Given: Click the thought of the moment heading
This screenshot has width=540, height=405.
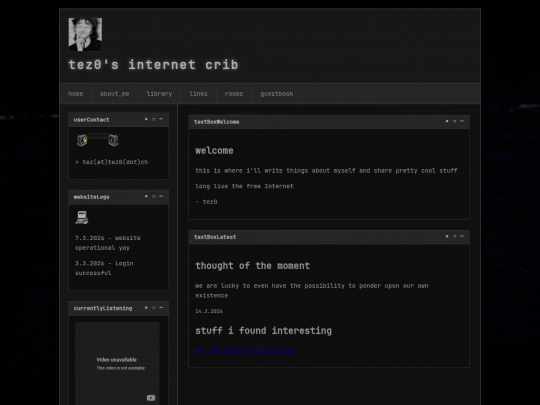Looking at the screenshot, I should coord(252,266).
